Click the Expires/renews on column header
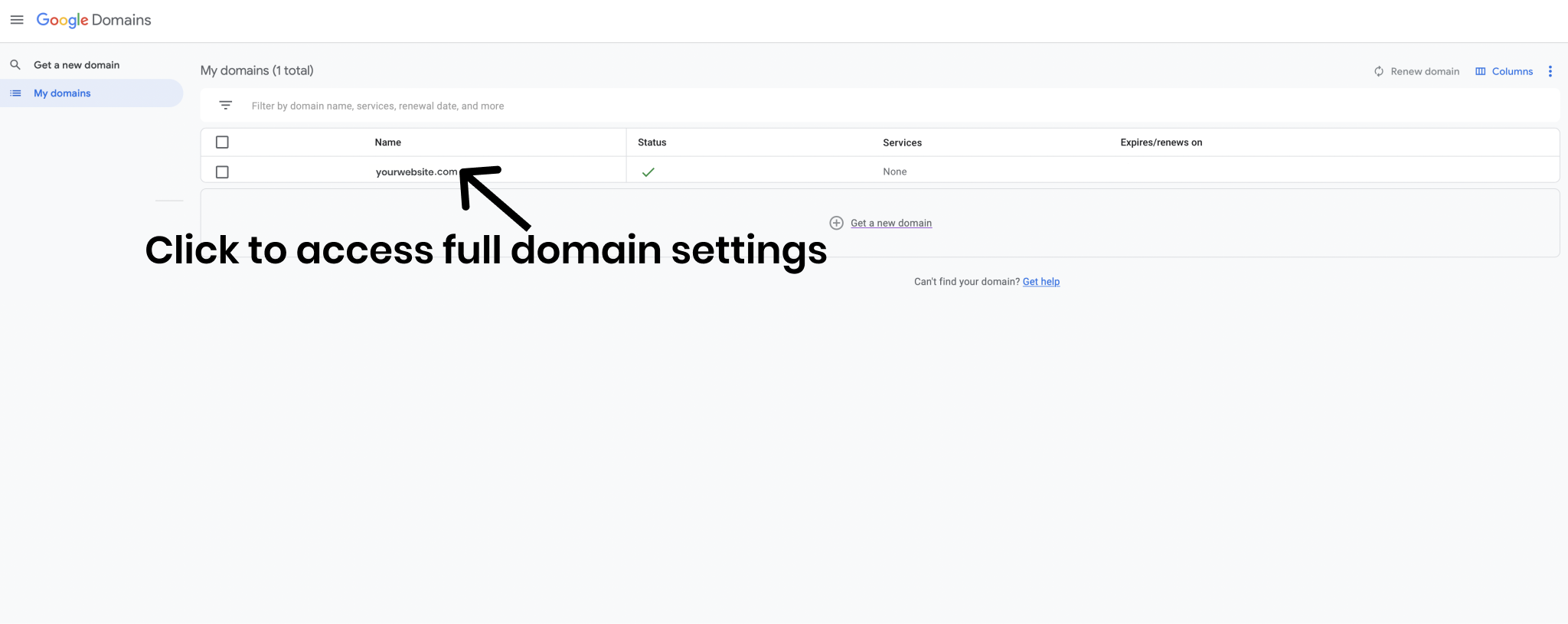This screenshot has width=1568, height=624. (x=1161, y=142)
